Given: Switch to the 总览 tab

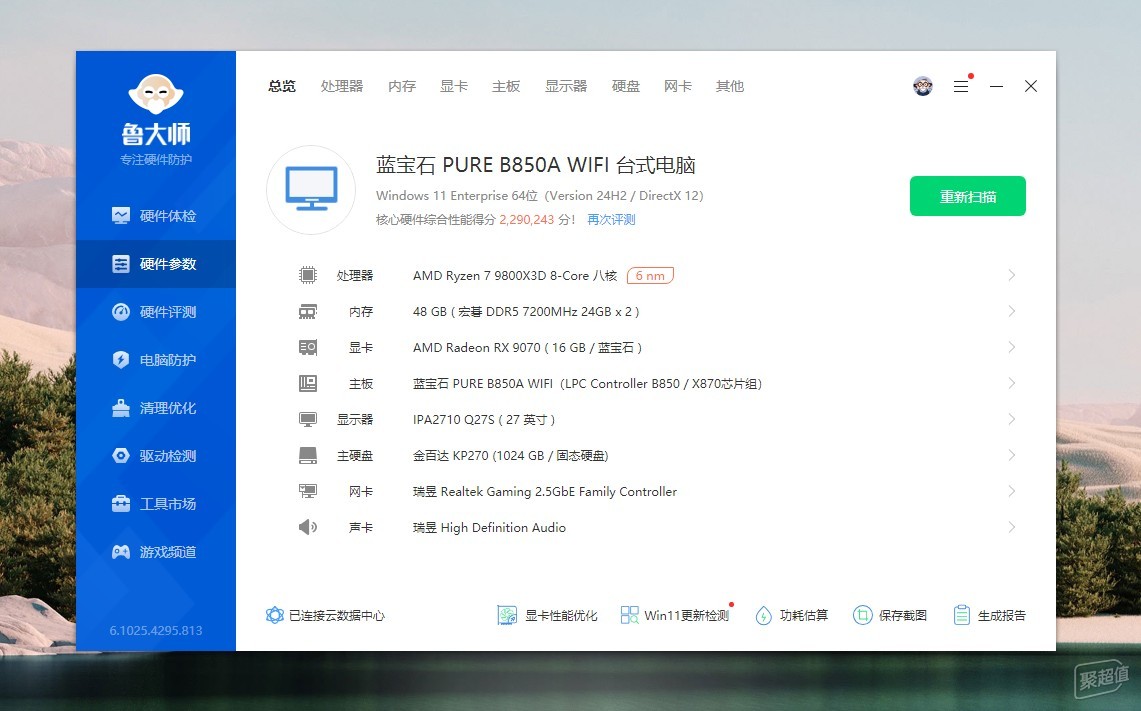Looking at the screenshot, I should [x=282, y=86].
